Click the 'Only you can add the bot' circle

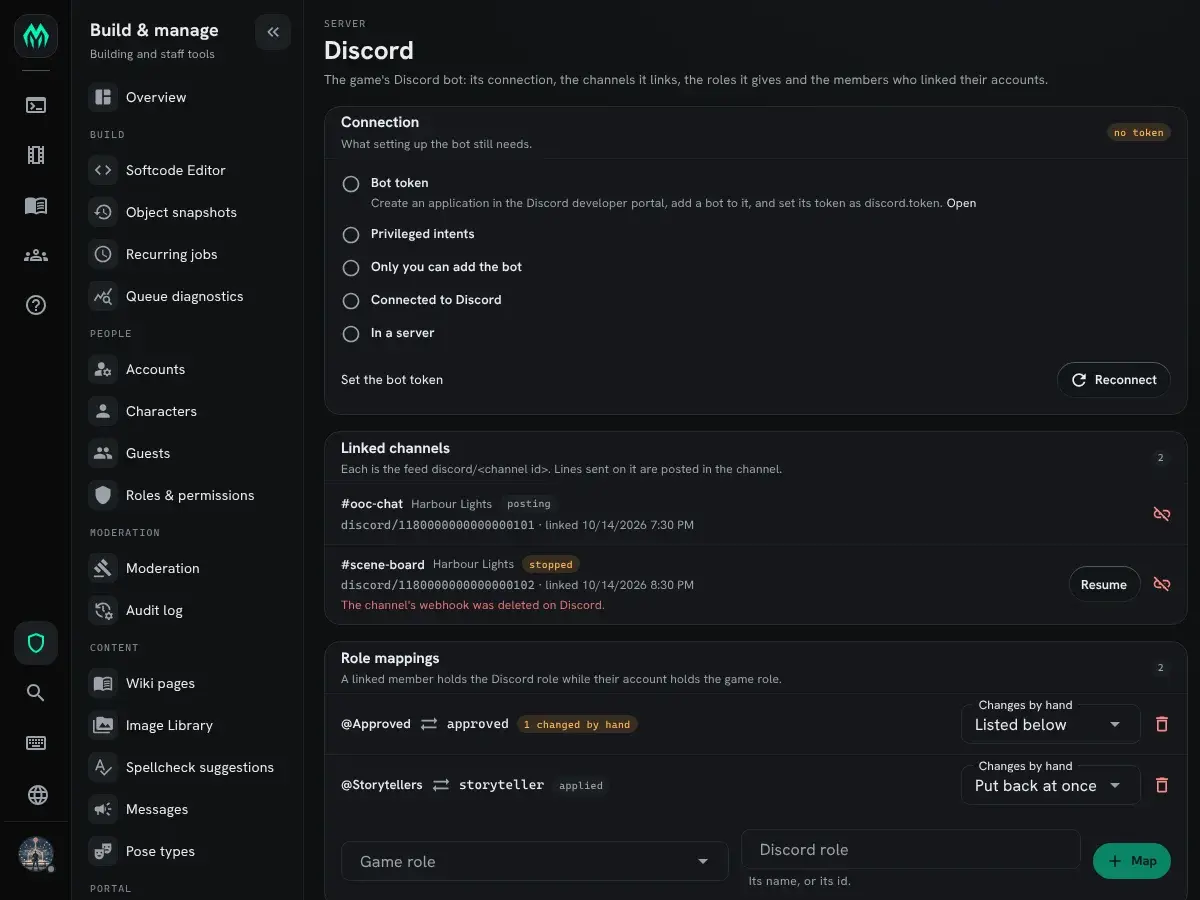[x=351, y=268]
